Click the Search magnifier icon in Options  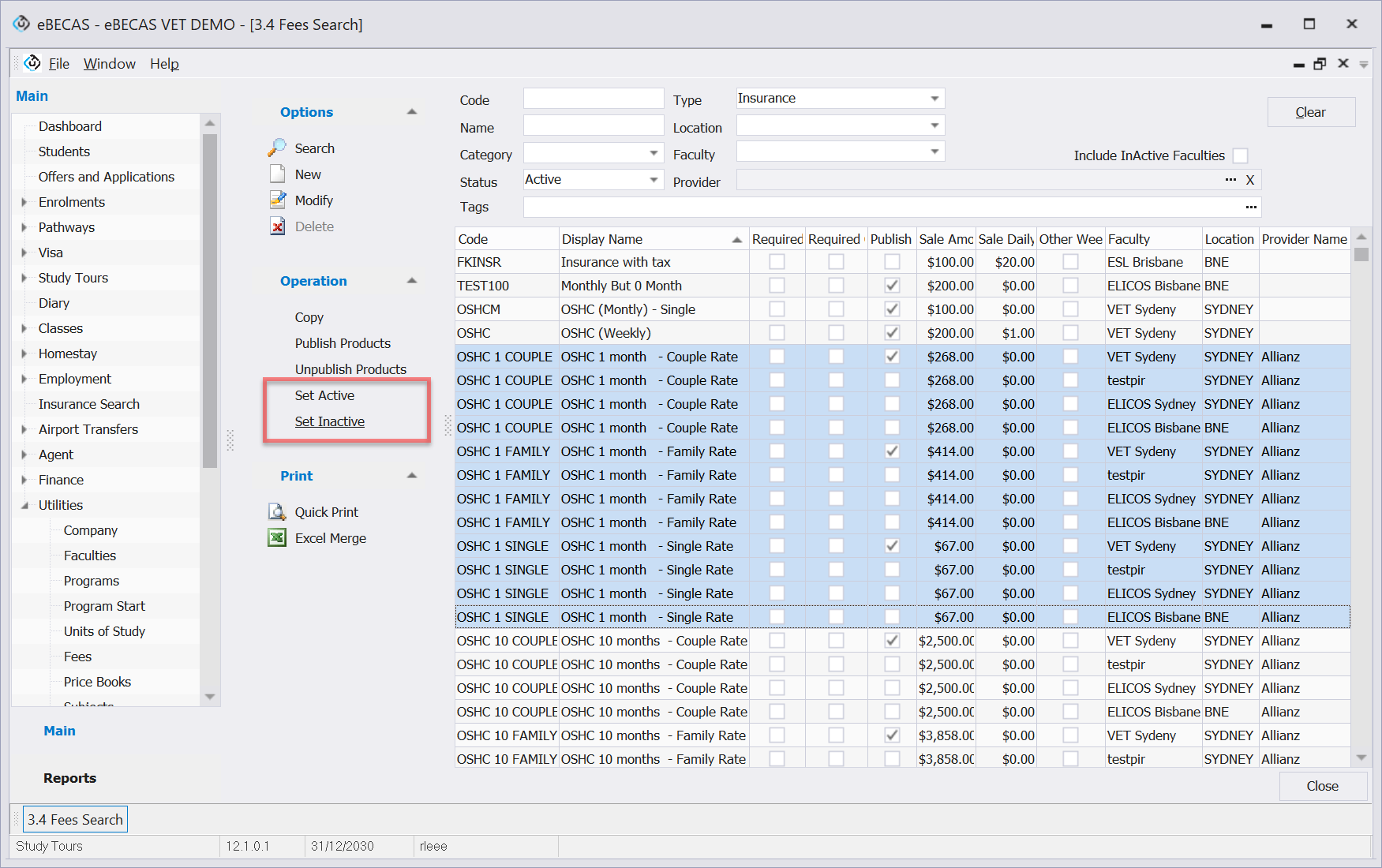tap(277, 148)
